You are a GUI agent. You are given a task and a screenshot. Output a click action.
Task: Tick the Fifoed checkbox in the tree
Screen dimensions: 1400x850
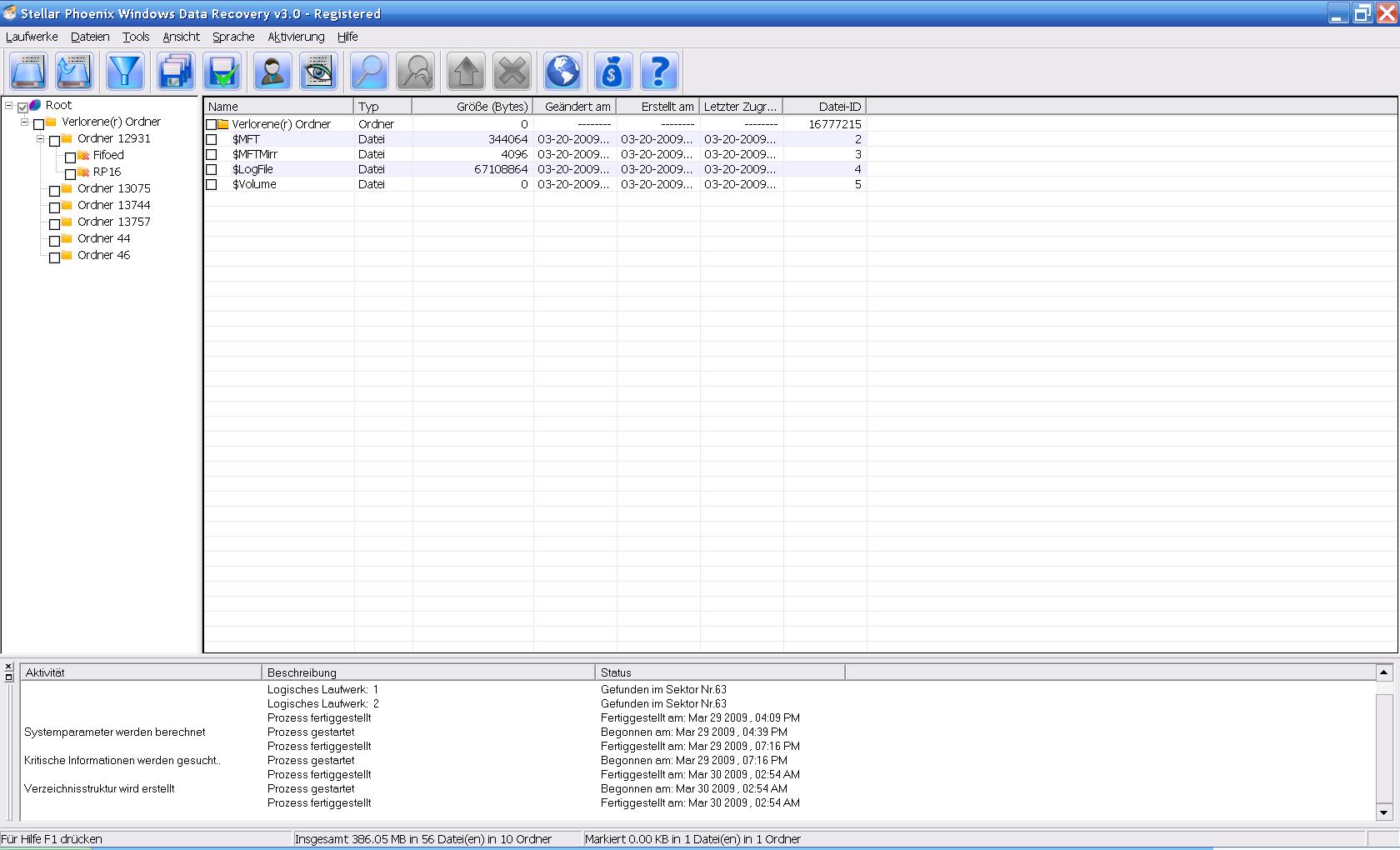[x=70, y=157]
